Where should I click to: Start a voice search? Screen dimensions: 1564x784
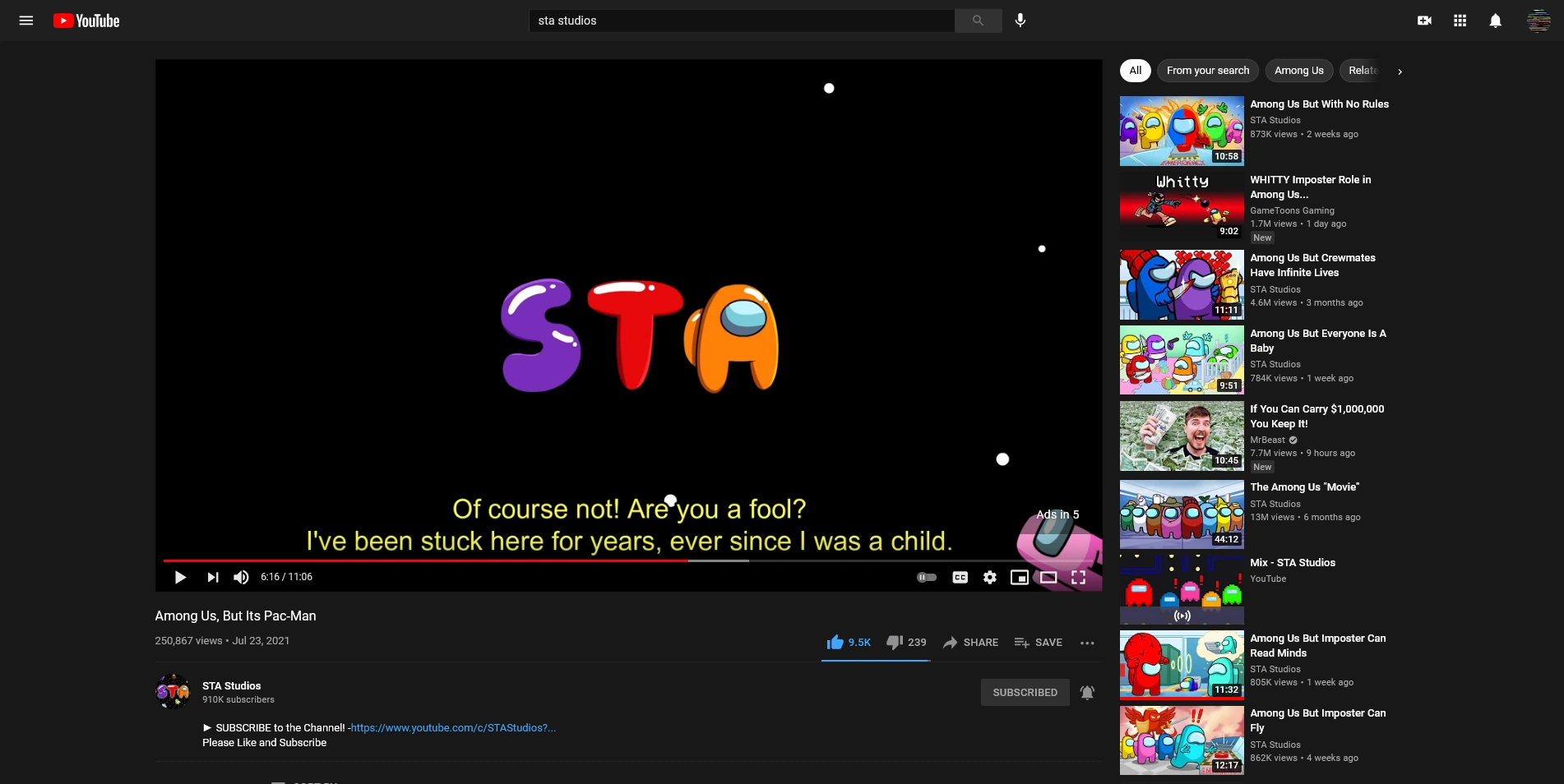pyautogui.click(x=1020, y=21)
